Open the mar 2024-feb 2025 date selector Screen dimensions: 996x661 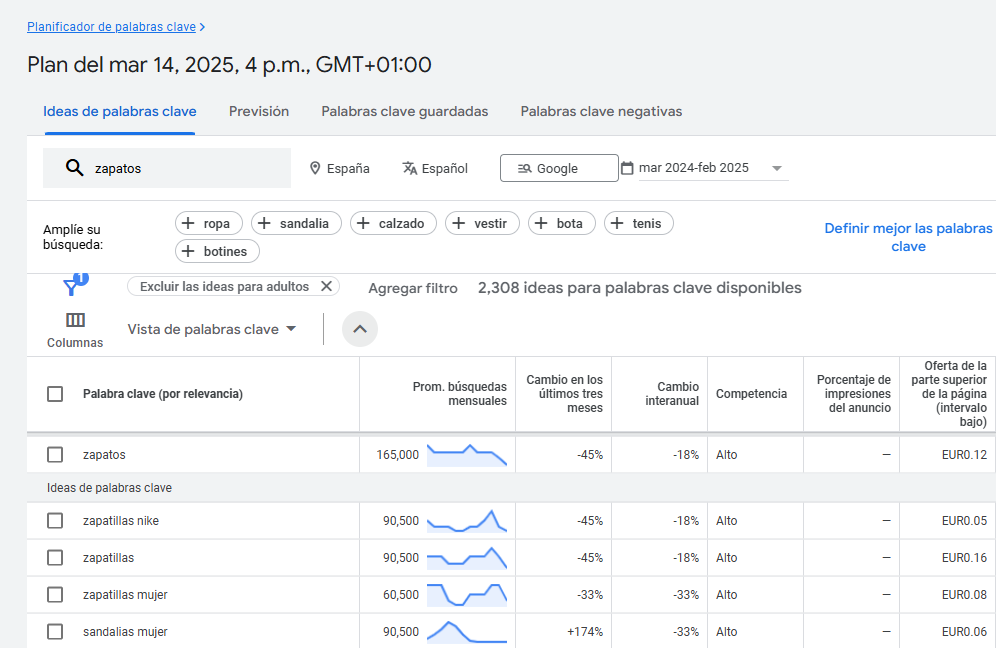click(x=713, y=168)
